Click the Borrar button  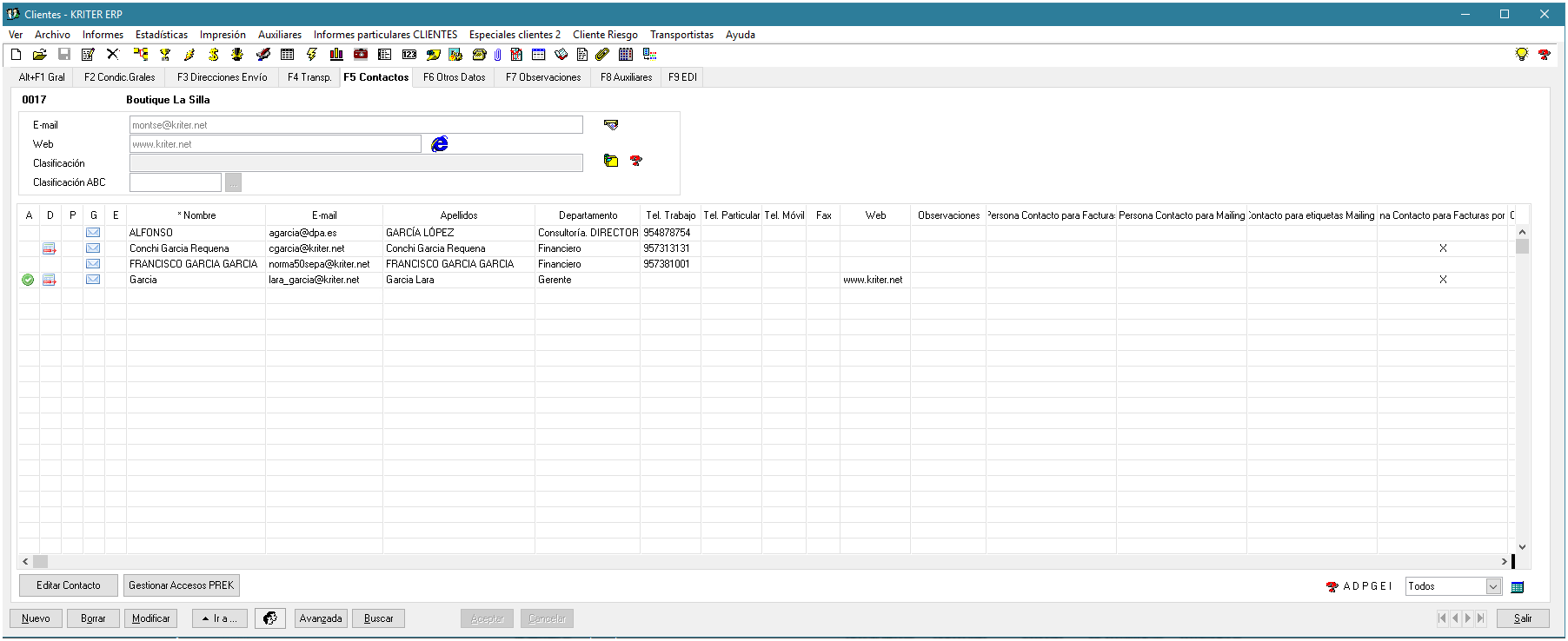coord(93,618)
